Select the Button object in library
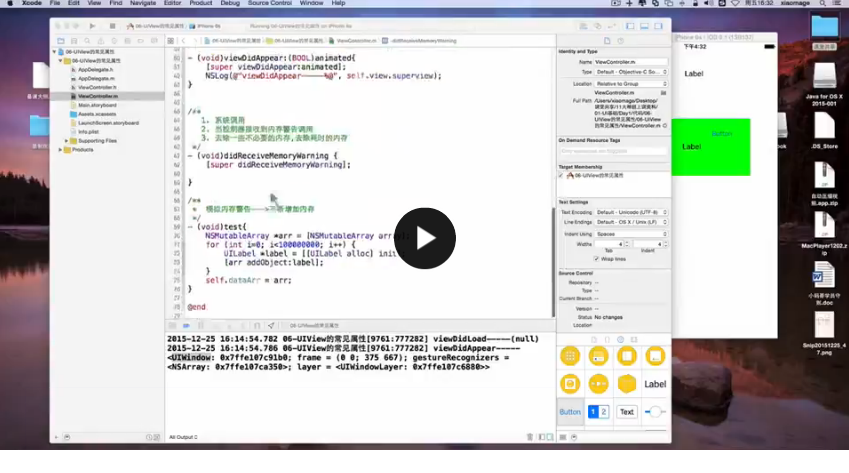 [570, 412]
